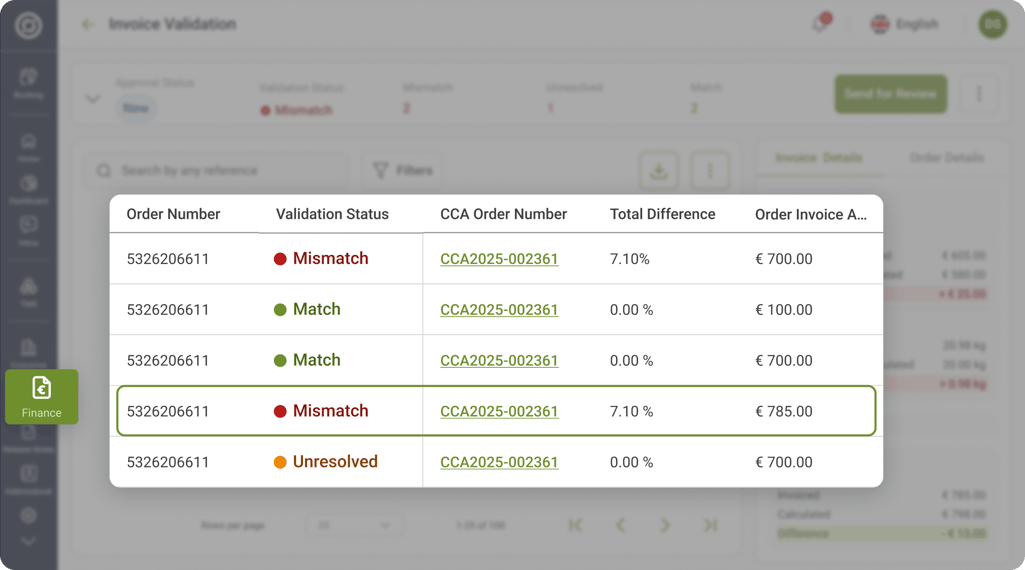1025x570 pixels.
Task: Open the Release Notes sidebar icon
Action: [28, 437]
